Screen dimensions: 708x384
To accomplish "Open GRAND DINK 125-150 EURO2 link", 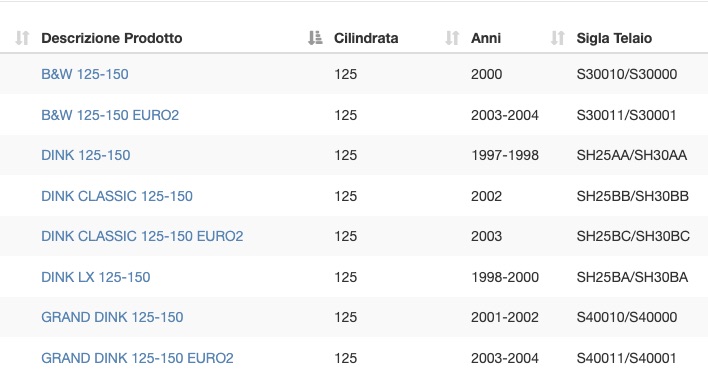I will click(x=137, y=358).
